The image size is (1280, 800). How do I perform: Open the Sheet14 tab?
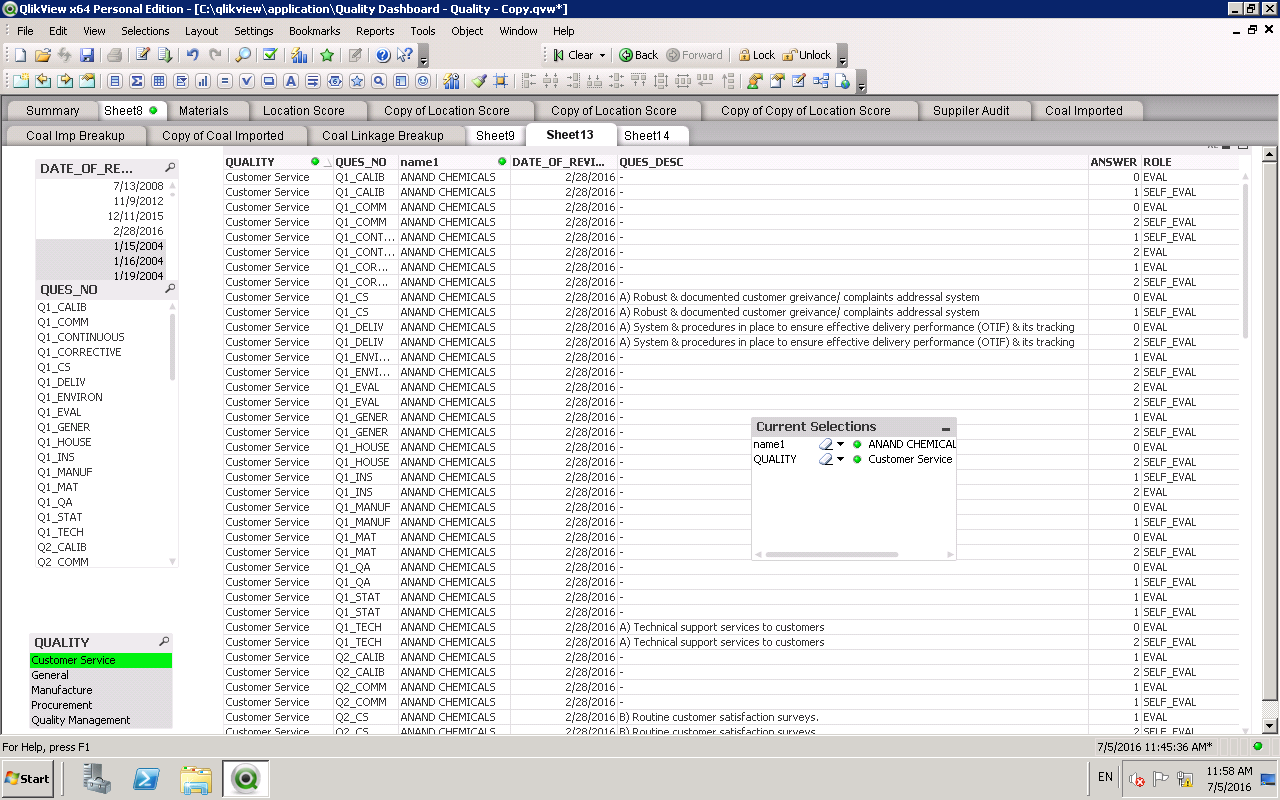647,136
